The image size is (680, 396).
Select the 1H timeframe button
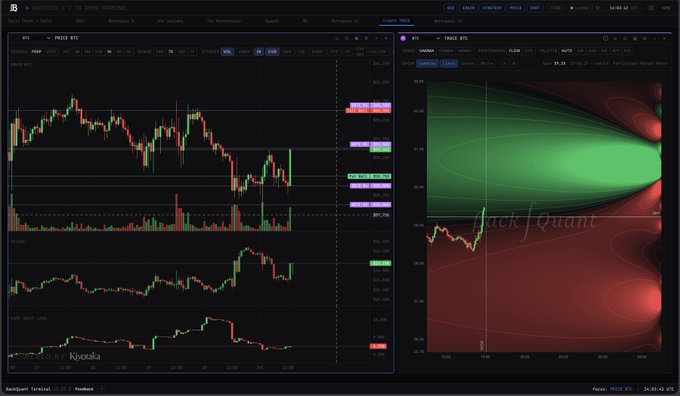coord(109,52)
